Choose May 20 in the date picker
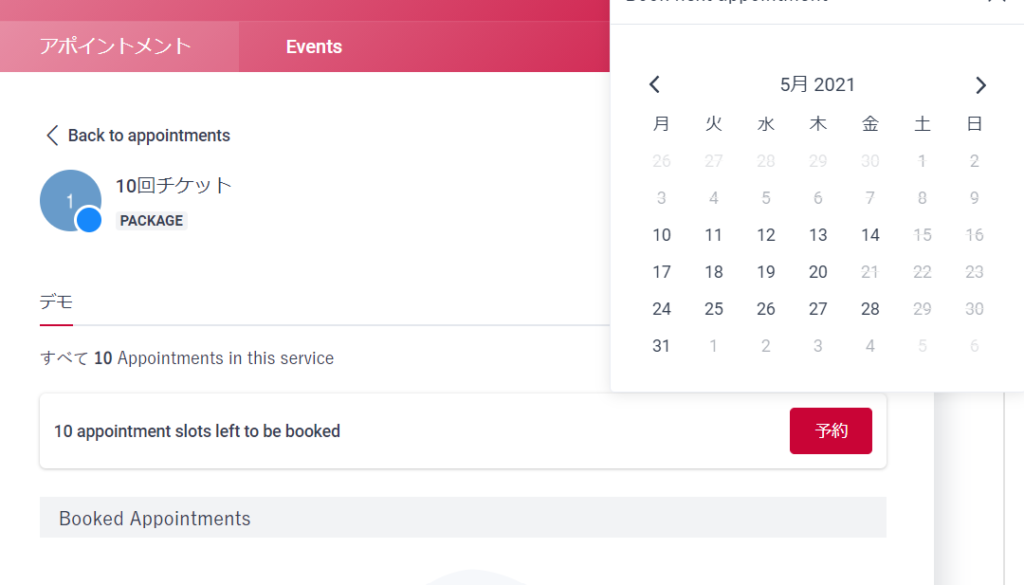 click(x=818, y=272)
